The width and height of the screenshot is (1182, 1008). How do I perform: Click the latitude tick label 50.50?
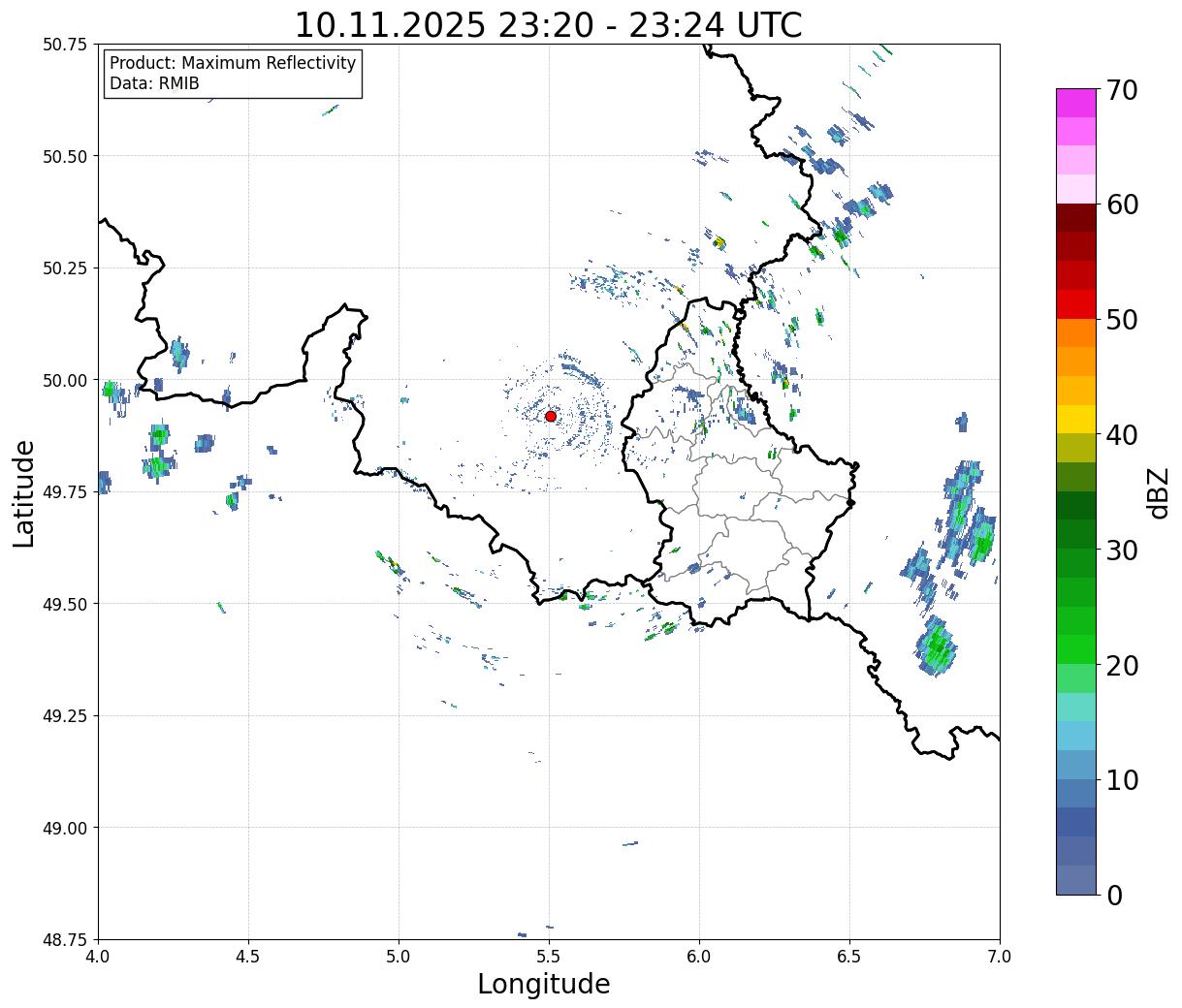pos(65,156)
